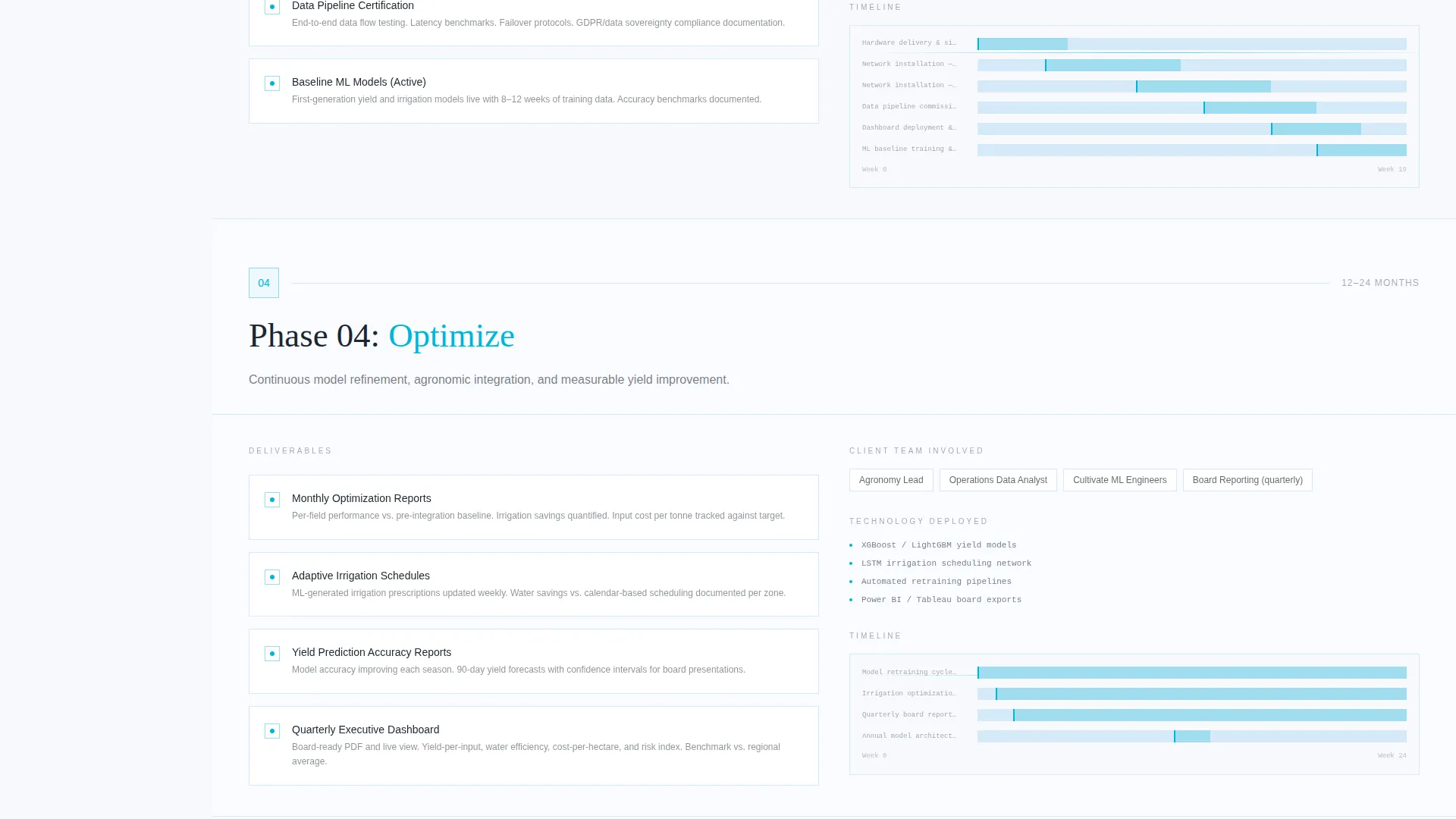
Task: Click the Data pipeline commissioning timeline bar
Action: tap(1260, 108)
